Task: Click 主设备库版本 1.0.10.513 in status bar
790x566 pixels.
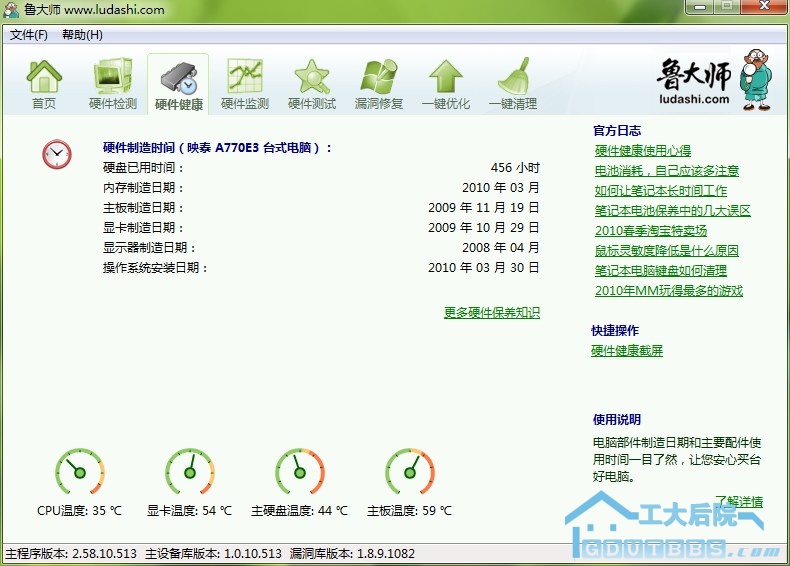Action: [x=214, y=554]
